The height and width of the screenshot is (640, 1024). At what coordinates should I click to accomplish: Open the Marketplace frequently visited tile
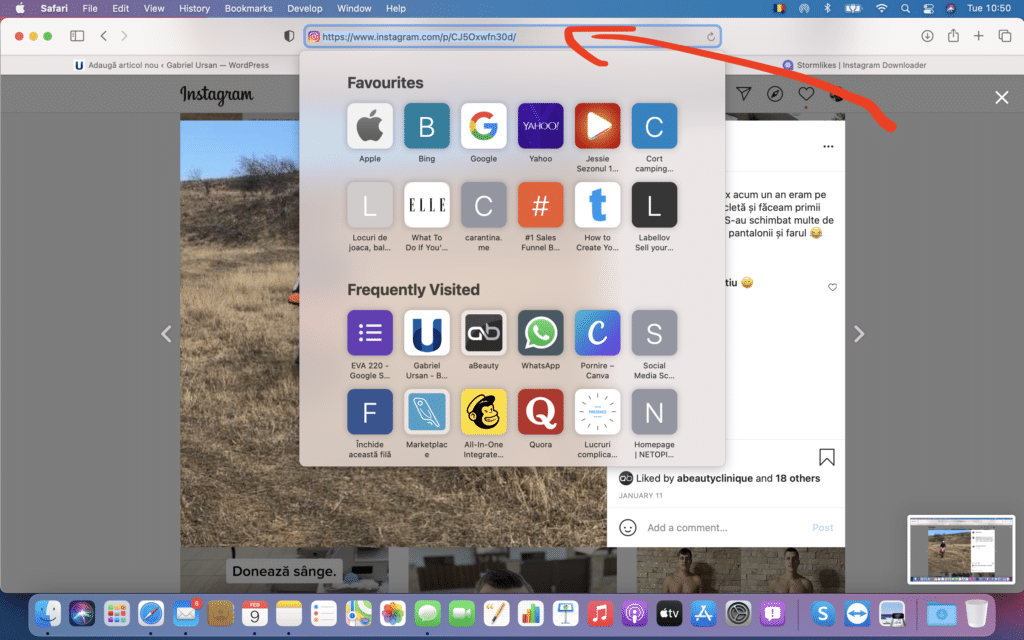pyautogui.click(x=426, y=412)
